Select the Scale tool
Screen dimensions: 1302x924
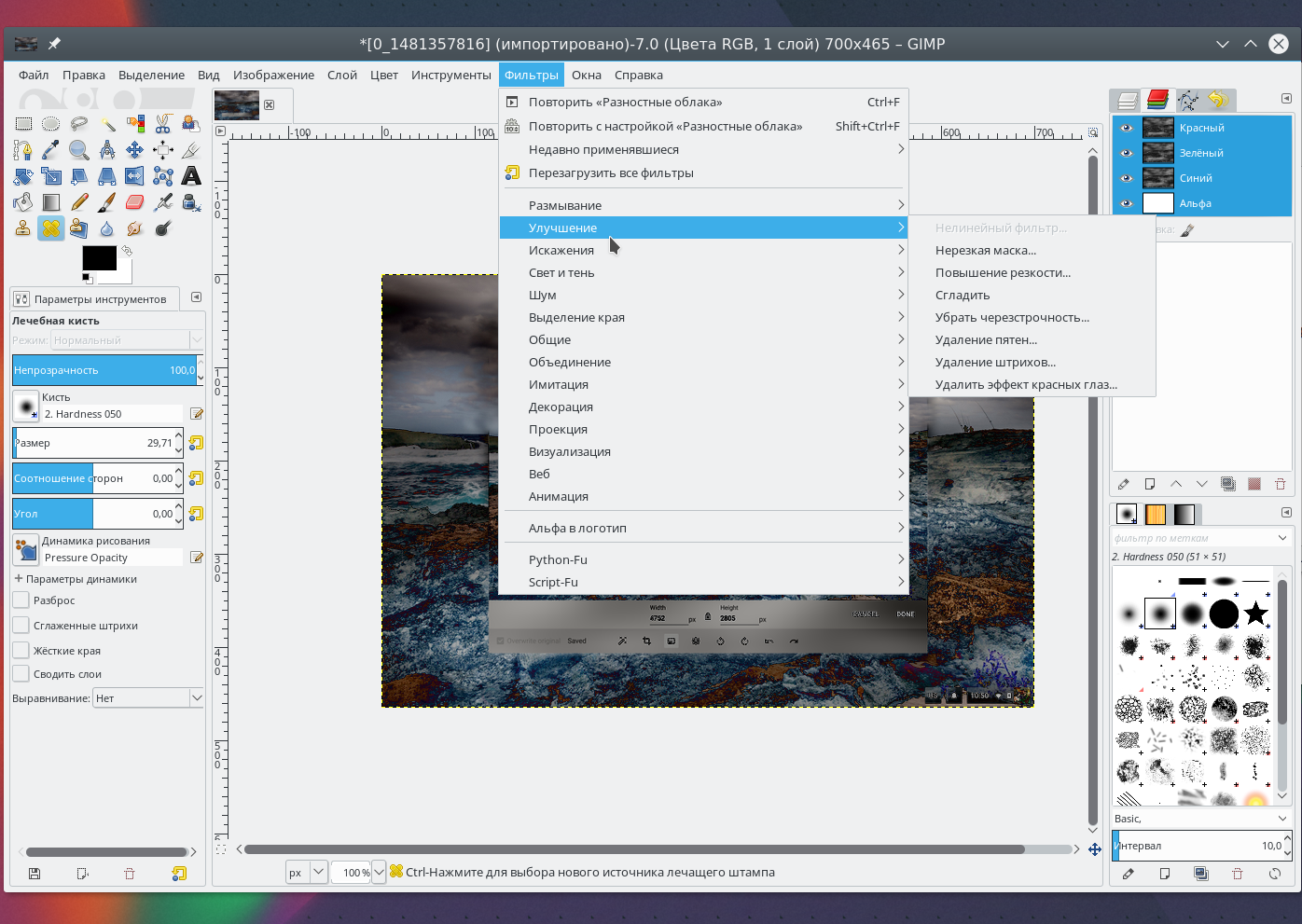click(x=51, y=175)
